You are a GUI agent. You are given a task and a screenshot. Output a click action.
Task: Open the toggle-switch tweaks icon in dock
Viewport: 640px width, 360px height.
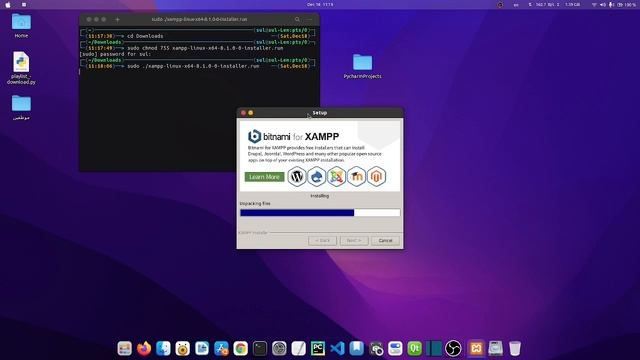click(396, 349)
